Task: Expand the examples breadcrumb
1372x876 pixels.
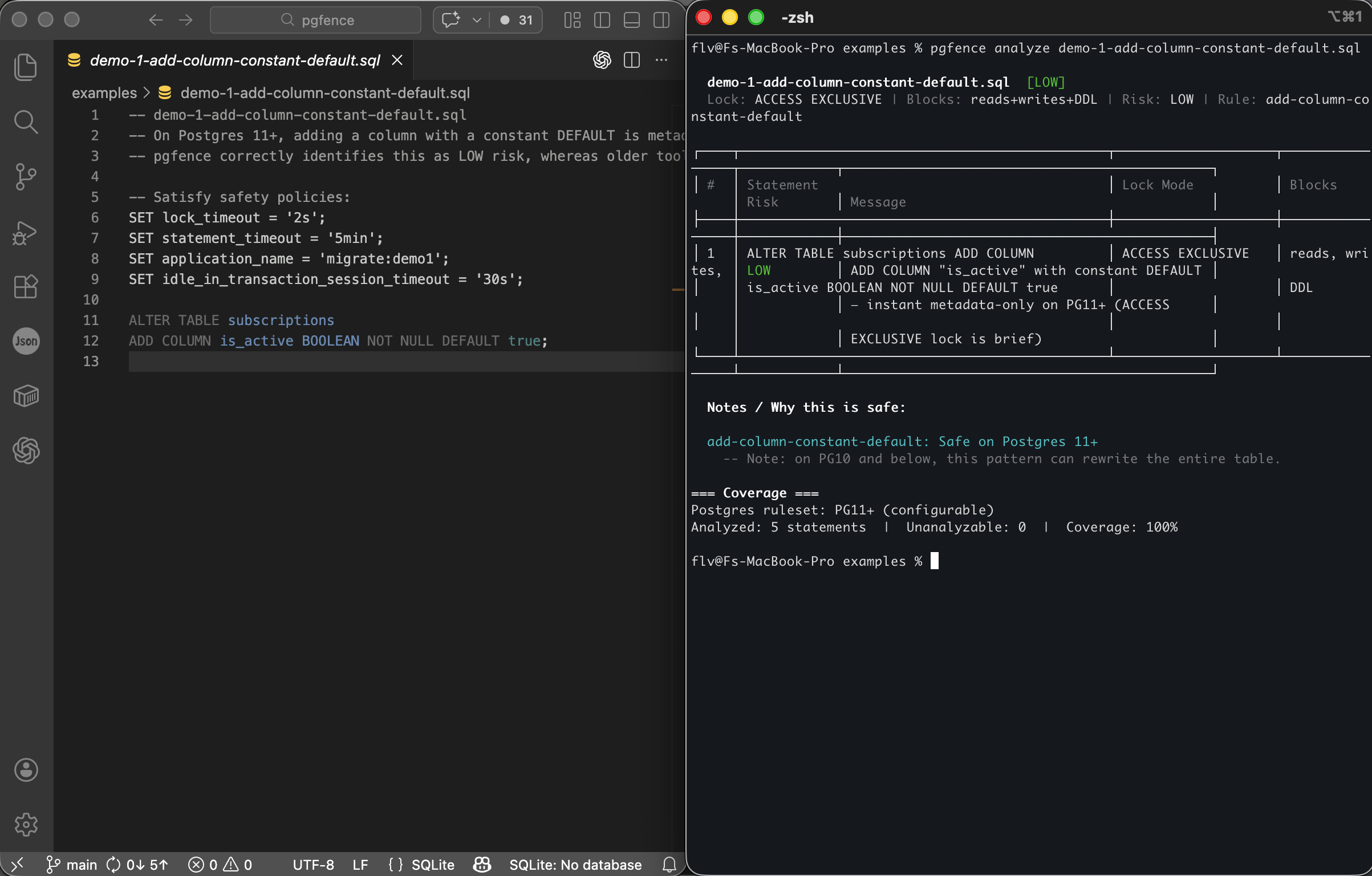Action: (105, 92)
